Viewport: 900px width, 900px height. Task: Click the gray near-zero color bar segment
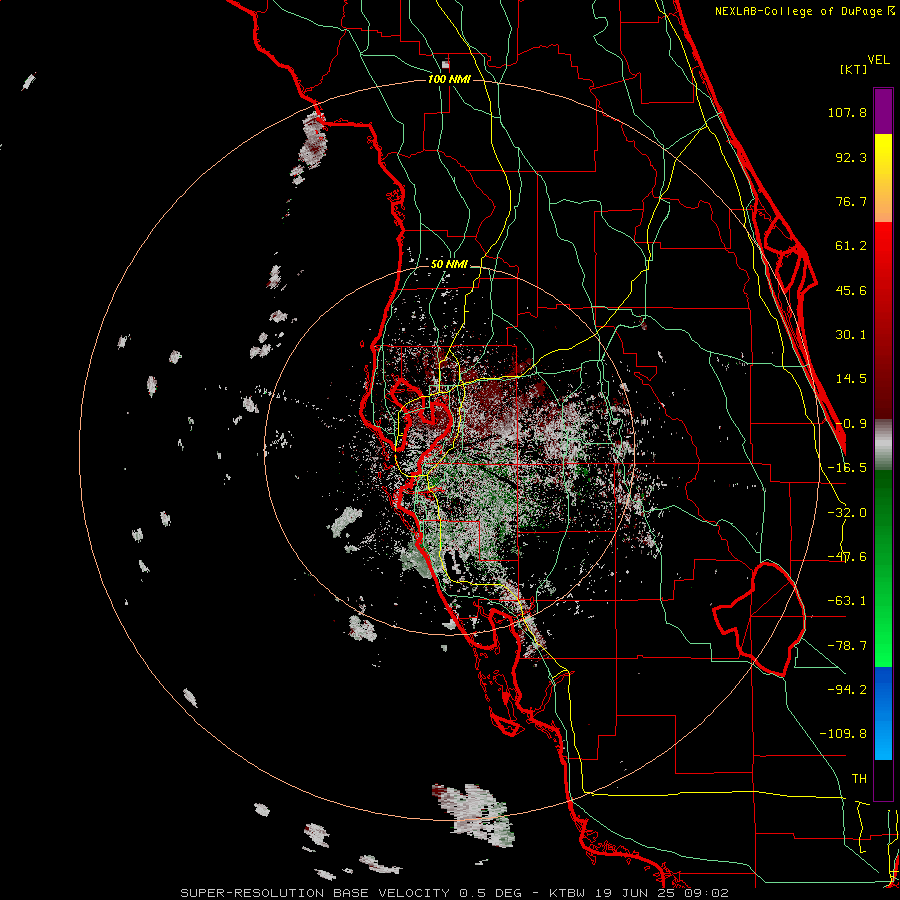[x=883, y=445]
